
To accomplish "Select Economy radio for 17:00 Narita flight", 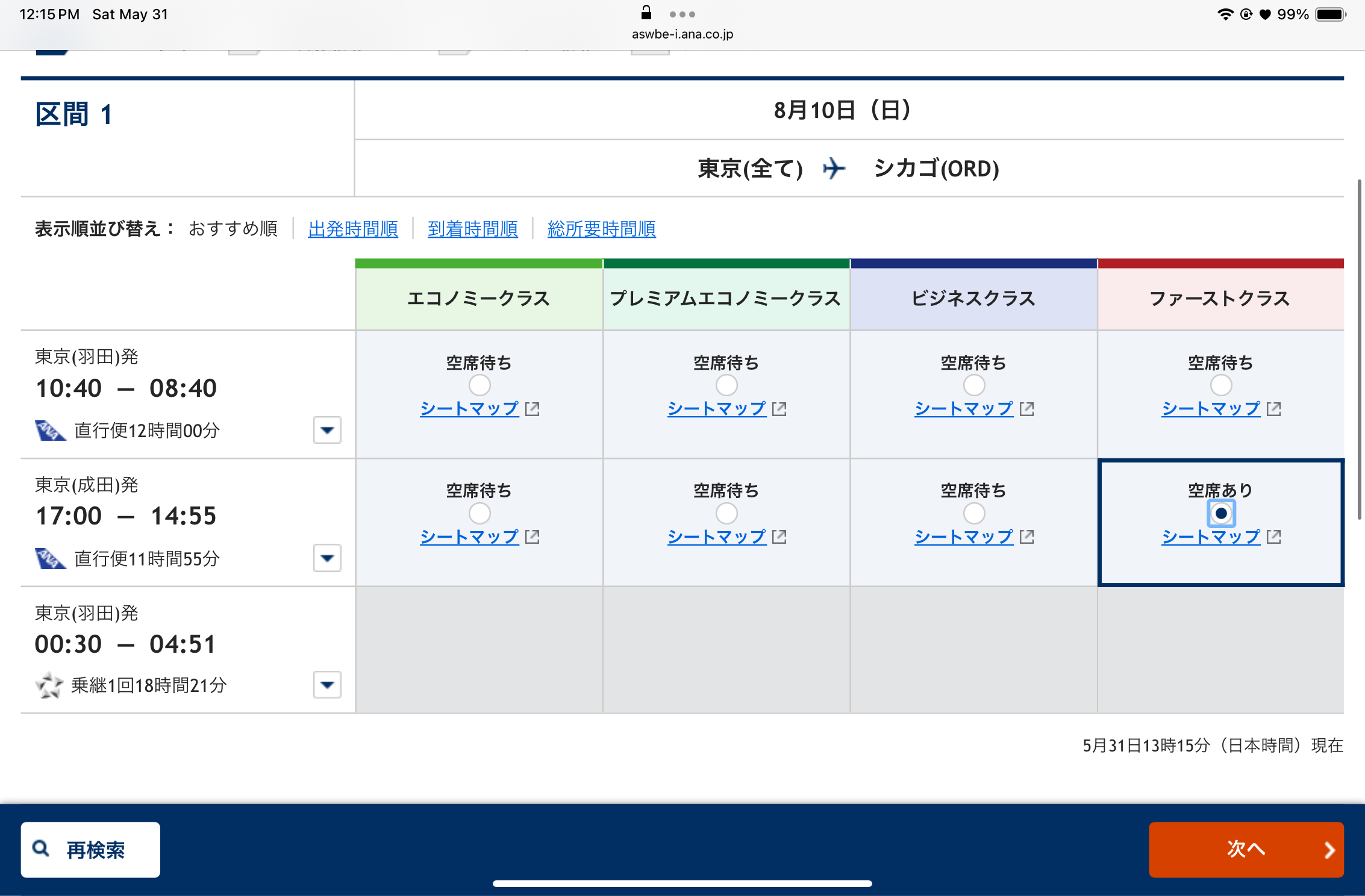I will [479, 514].
